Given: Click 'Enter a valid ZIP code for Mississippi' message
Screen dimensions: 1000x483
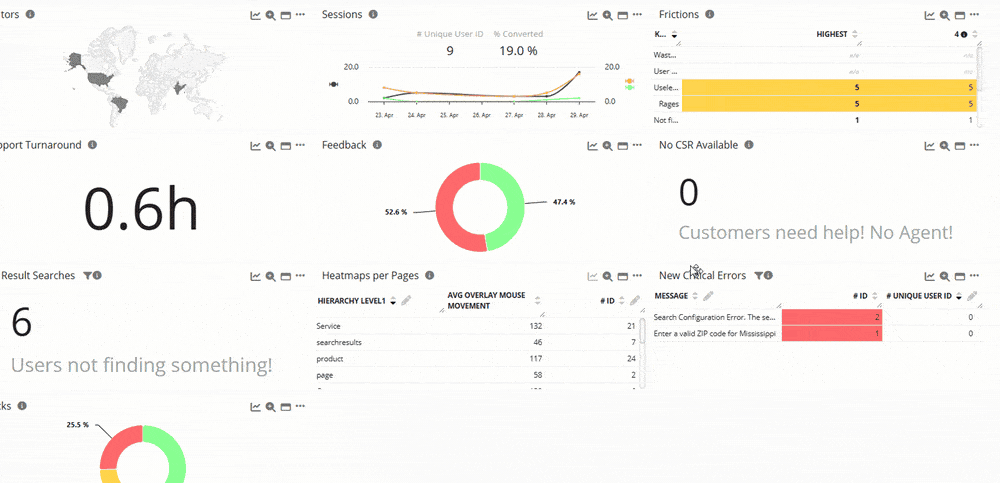Looking at the screenshot, I should (x=715, y=334).
